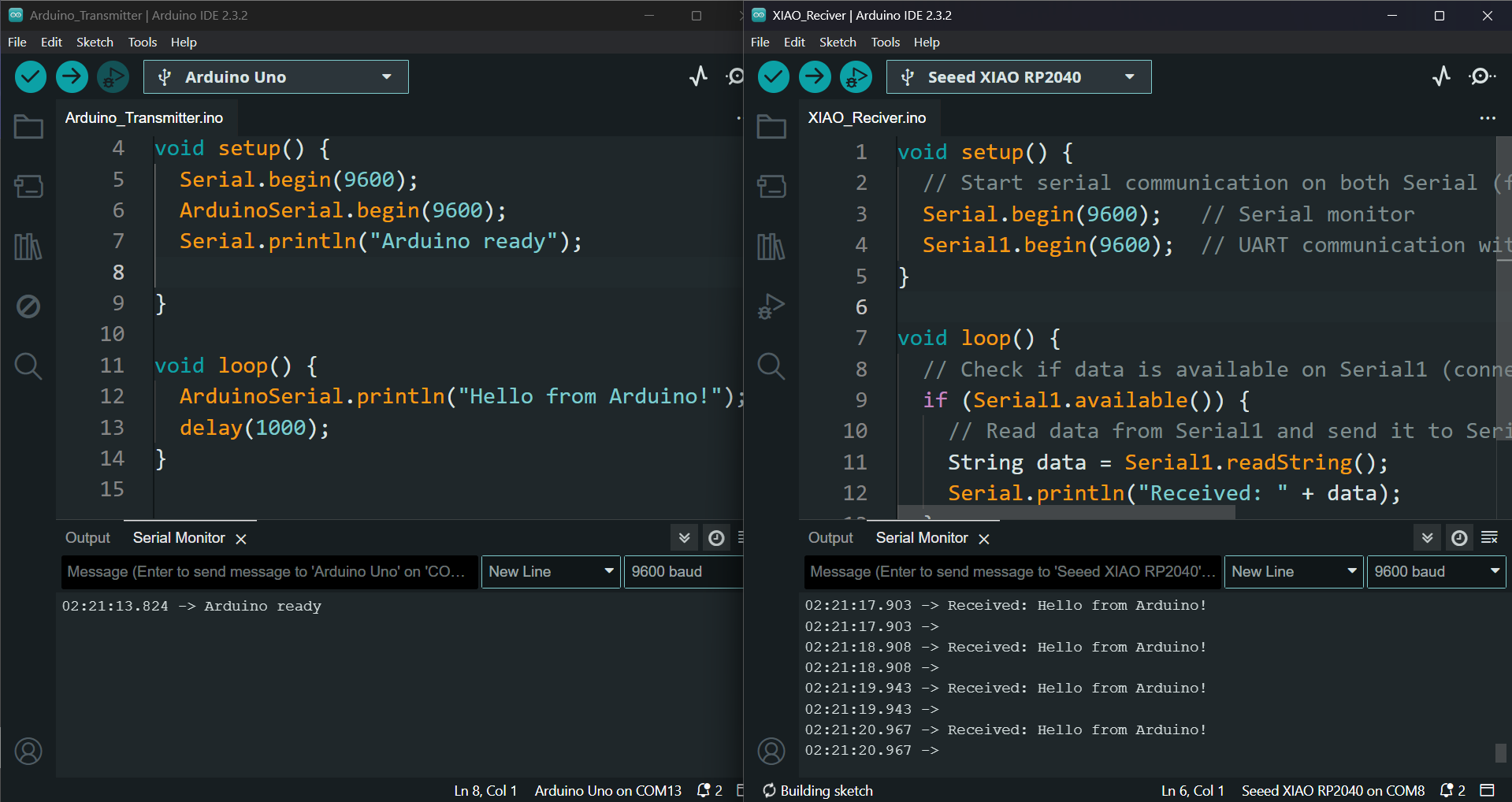The image size is (1512, 802).
Task: Click message input field for Seeed XIAO RP2040
Action: 1012,572
